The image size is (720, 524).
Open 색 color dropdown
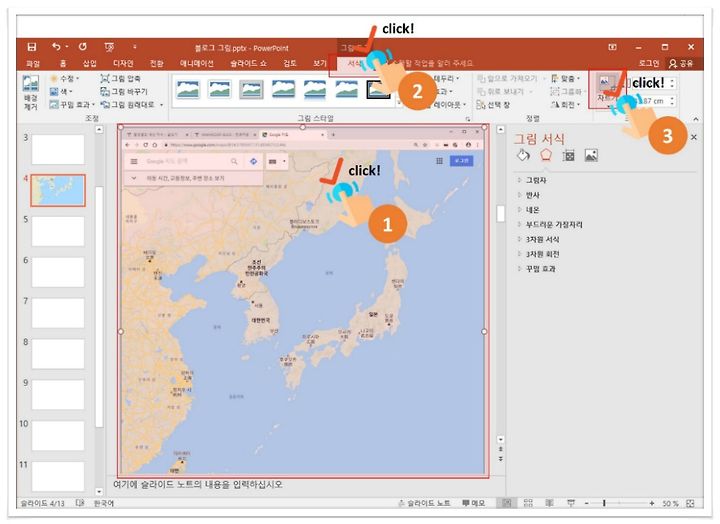click(61, 91)
